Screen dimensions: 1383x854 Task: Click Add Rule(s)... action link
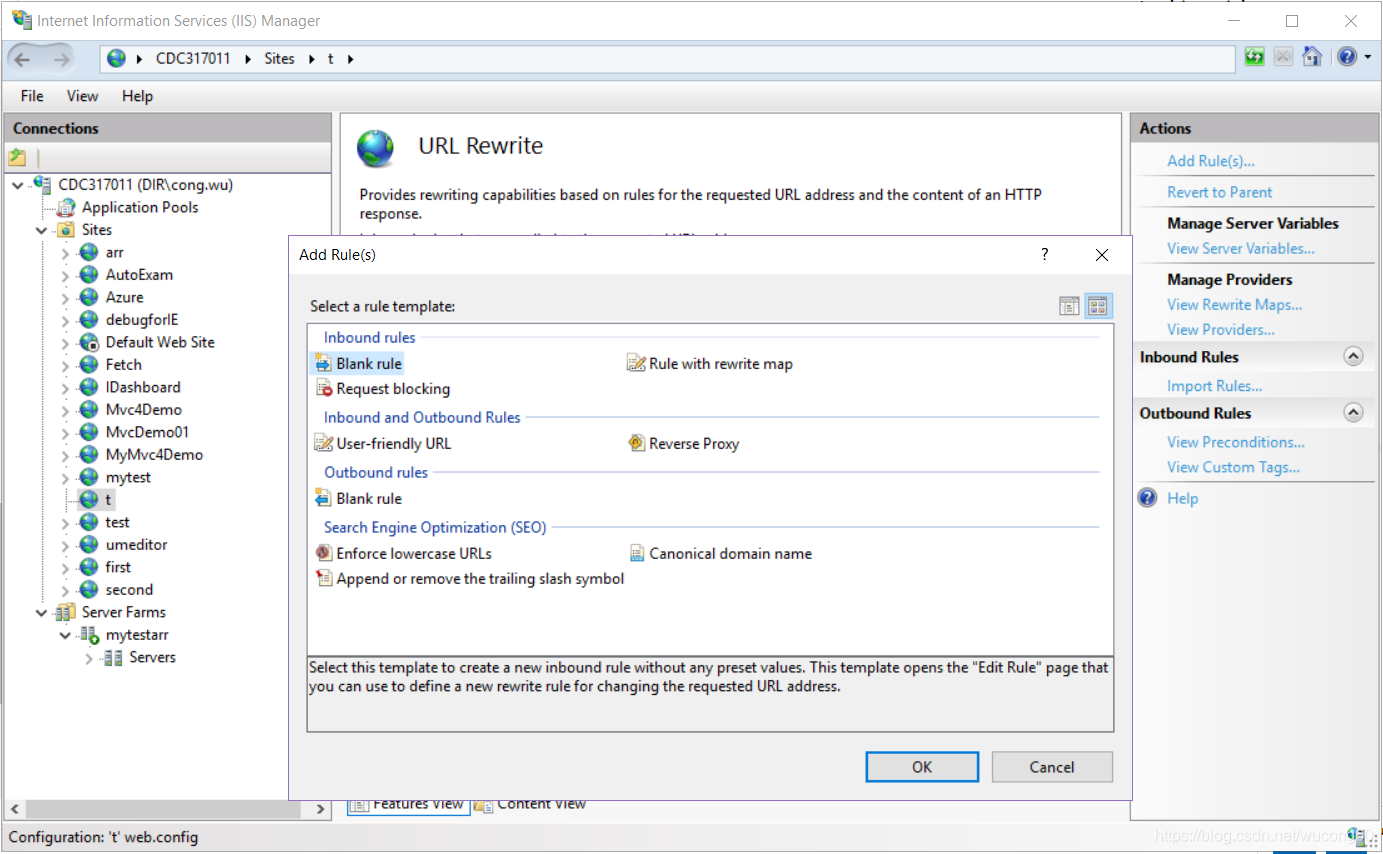click(1211, 161)
